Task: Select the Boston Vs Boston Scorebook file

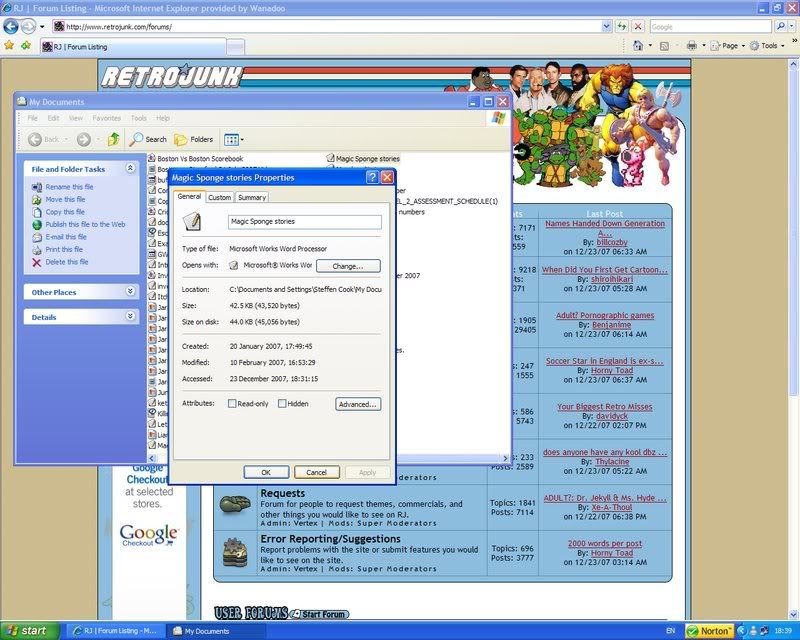Action: [x=200, y=159]
